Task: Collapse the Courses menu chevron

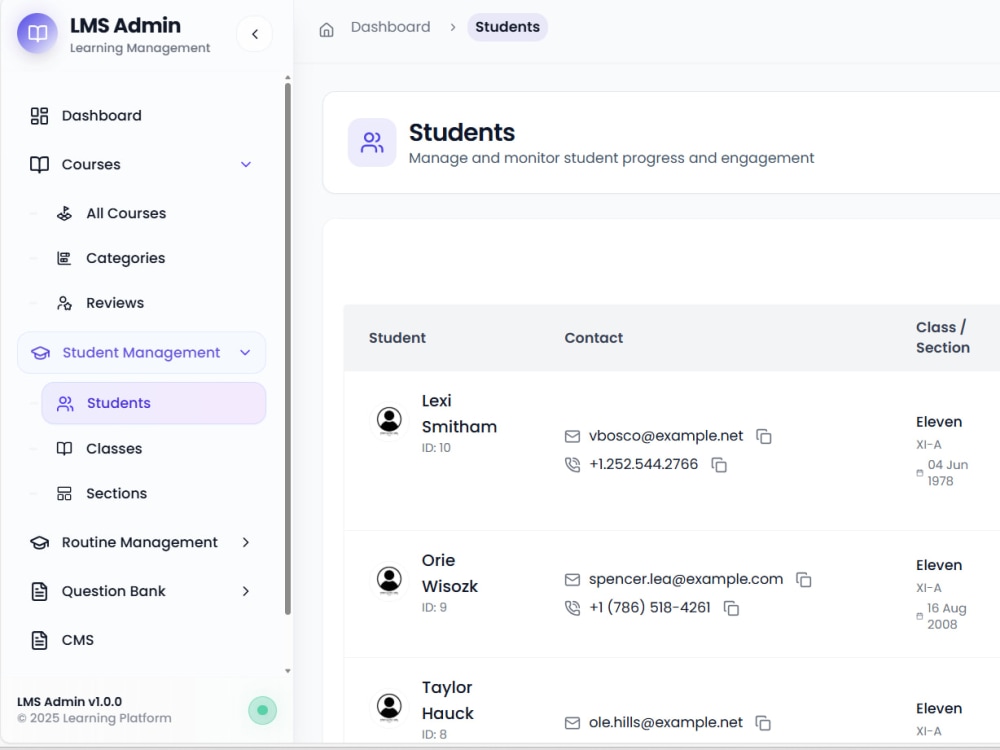Action: point(246,165)
